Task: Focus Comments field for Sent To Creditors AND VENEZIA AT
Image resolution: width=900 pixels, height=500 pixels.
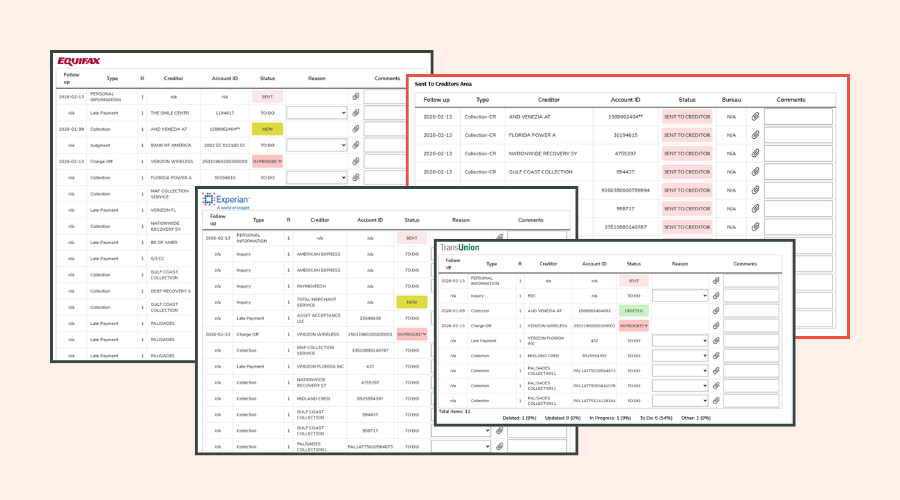Action: point(798,117)
